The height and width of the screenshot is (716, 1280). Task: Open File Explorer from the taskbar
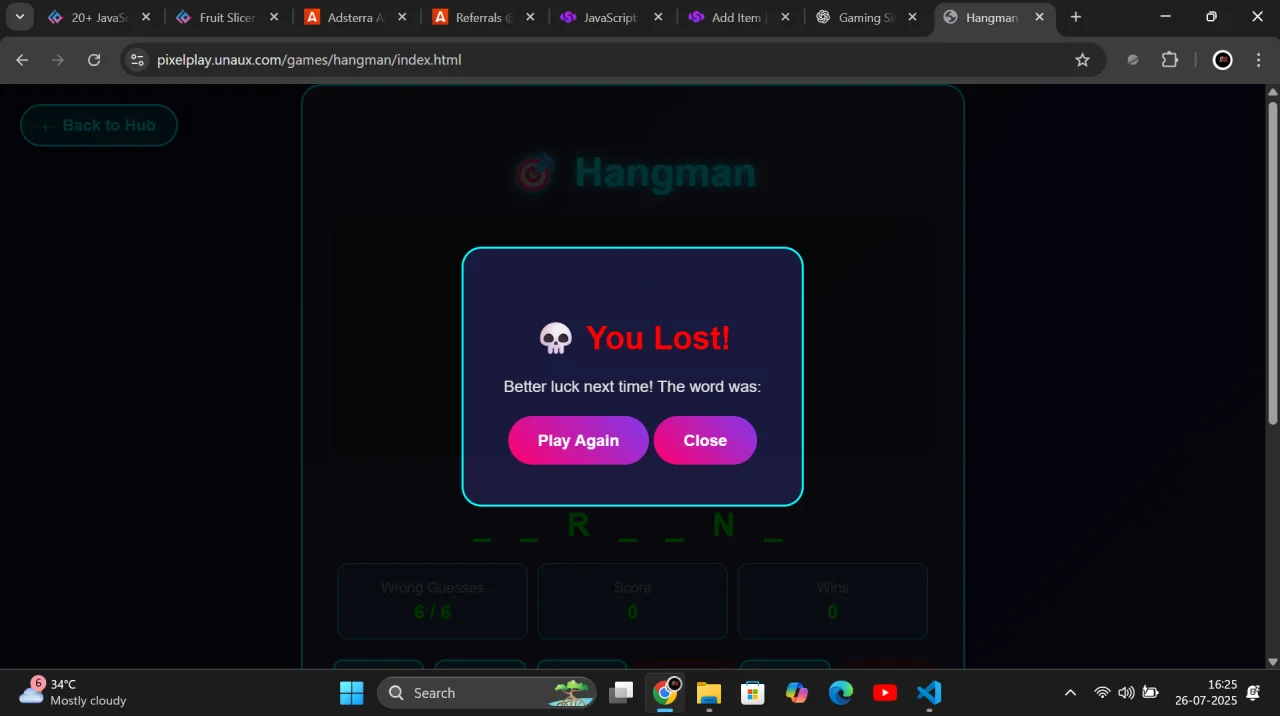tap(709, 692)
